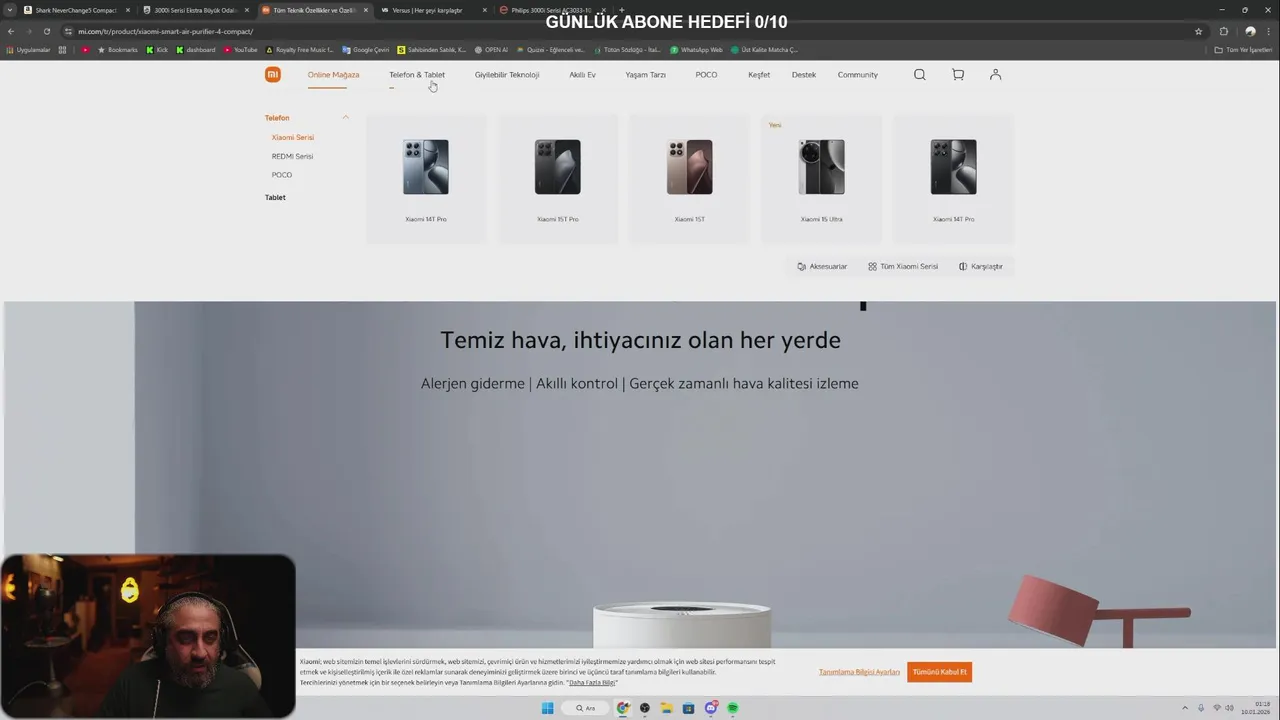Select Xiaomi Serisi in sidebar
The height and width of the screenshot is (720, 1280).
(x=293, y=137)
